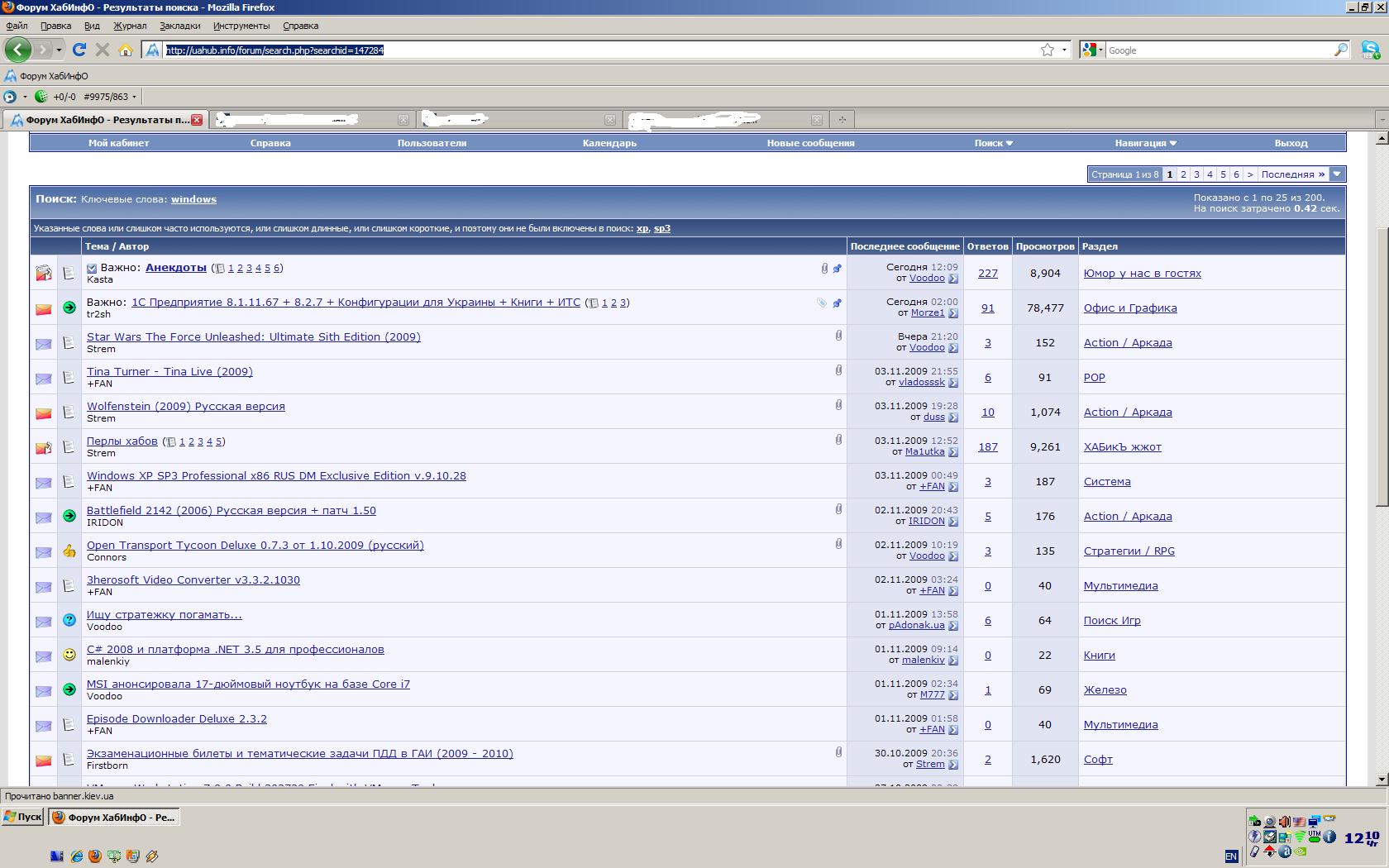Click the Google search magnifier icon
1389x868 pixels.
point(1340,50)
